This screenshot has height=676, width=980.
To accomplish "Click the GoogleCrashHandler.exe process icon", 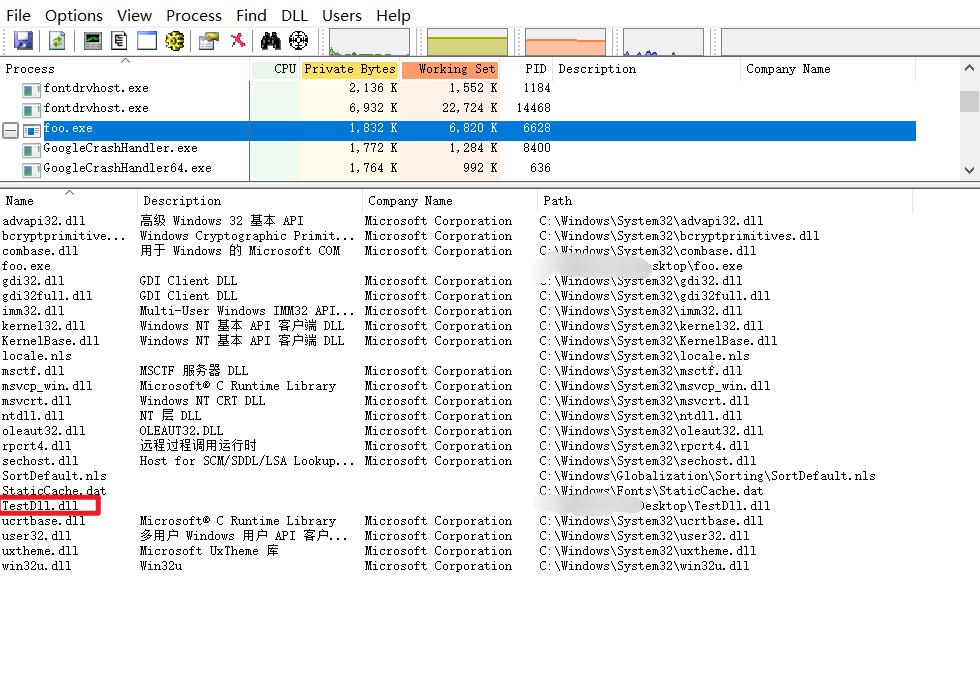I will pos(31,151).
